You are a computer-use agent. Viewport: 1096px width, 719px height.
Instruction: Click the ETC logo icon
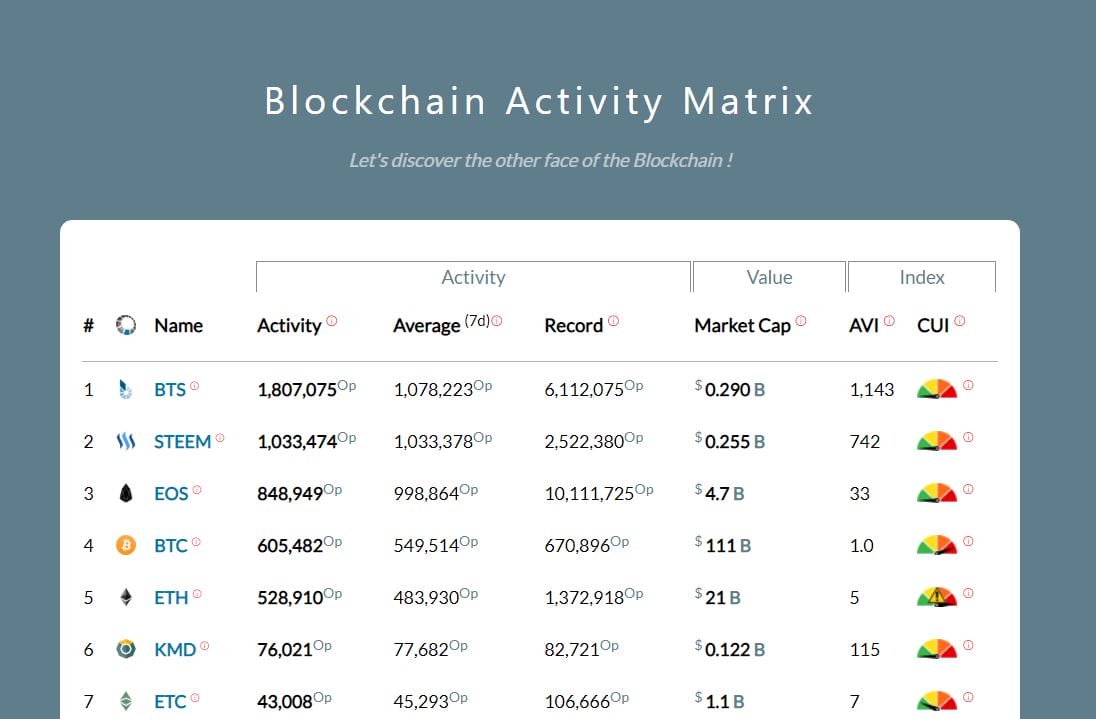tap(126, 701)
